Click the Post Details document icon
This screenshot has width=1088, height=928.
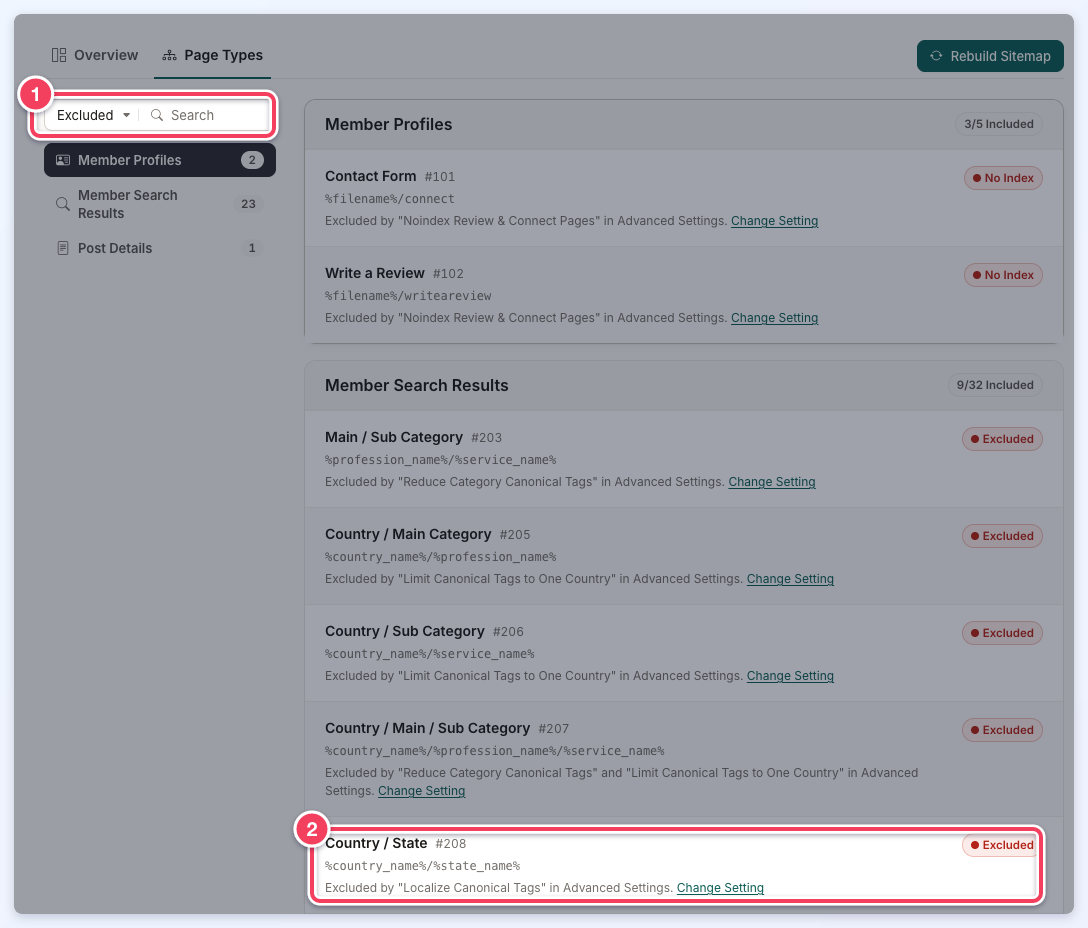pyautogui.click(x=62, y=248)
